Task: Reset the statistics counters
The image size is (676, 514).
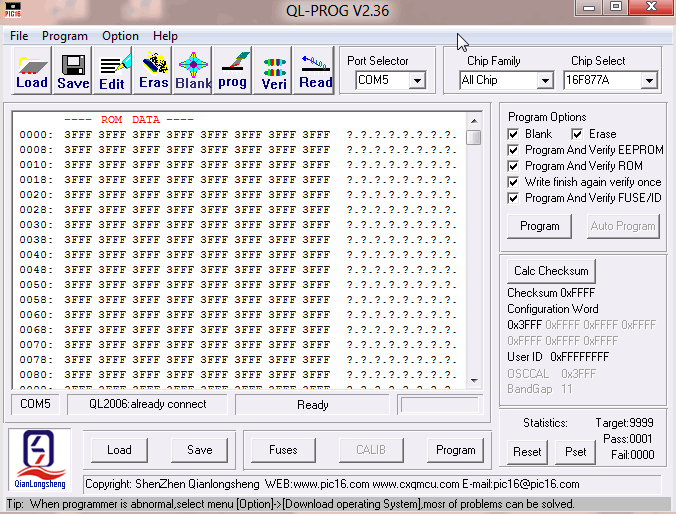Action: 527,452
